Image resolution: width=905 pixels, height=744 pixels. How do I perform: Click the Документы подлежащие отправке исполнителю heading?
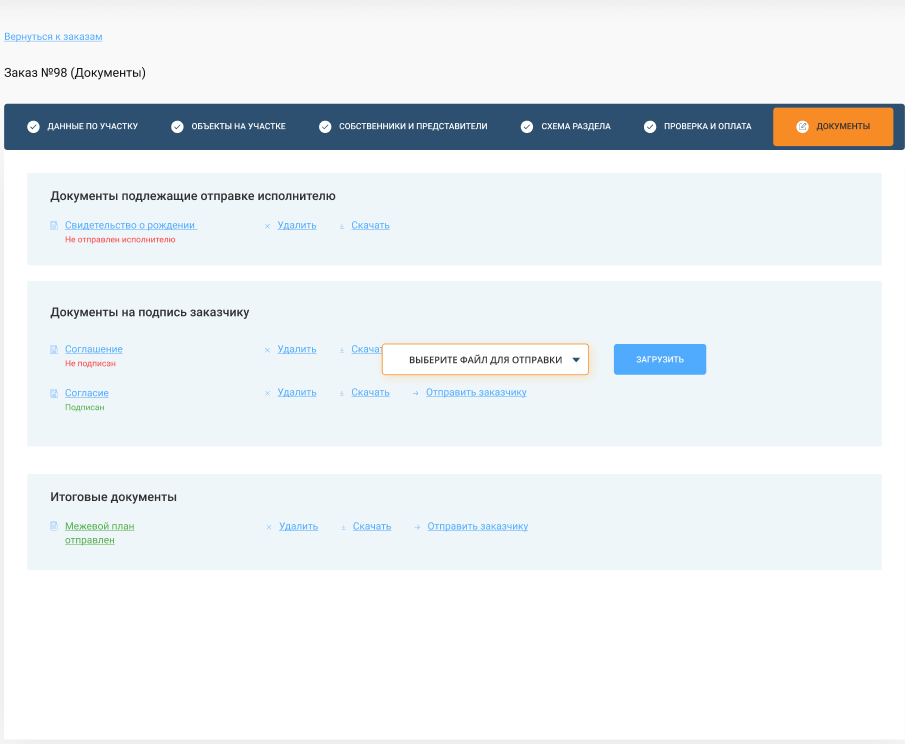pyautogui.click(x=193, y=196)
